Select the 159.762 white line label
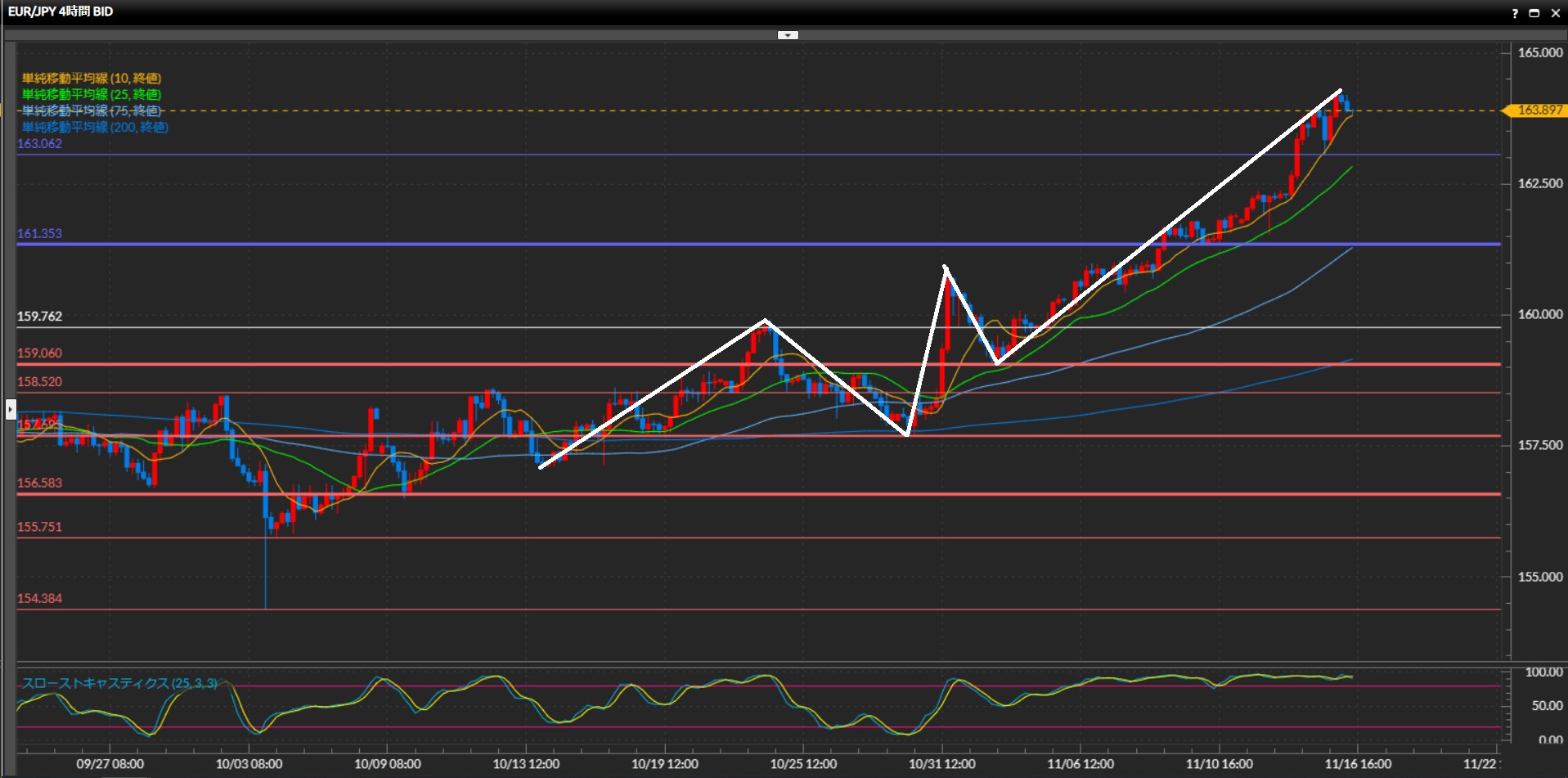 (39, 317)
